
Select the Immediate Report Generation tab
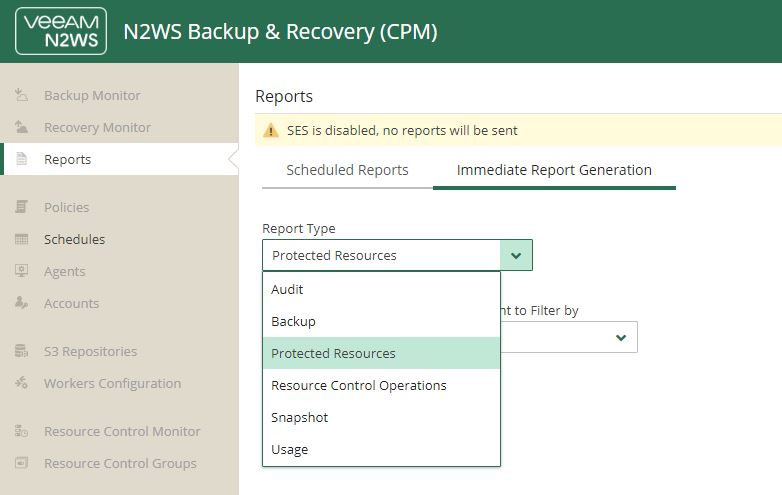coord(554,170)
